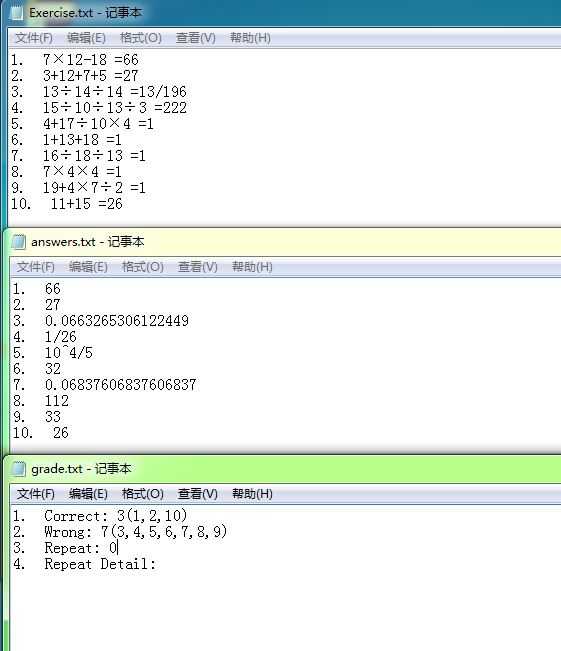Viewport: 561px width, 651px height.
Task: Open 帮助(H) menu in answers.txt window
Action: pos(252,267)
